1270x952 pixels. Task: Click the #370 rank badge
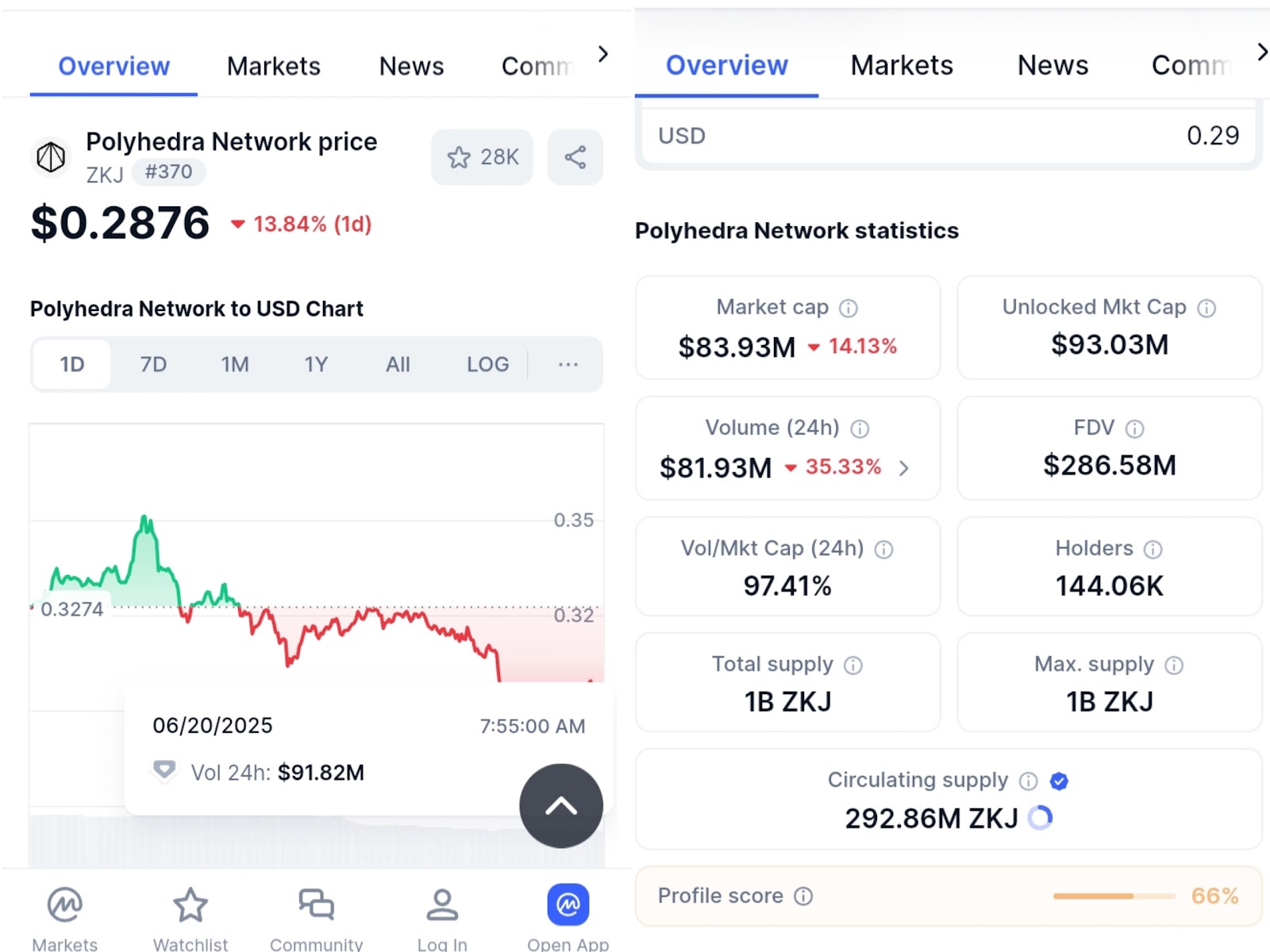point(168,171)
